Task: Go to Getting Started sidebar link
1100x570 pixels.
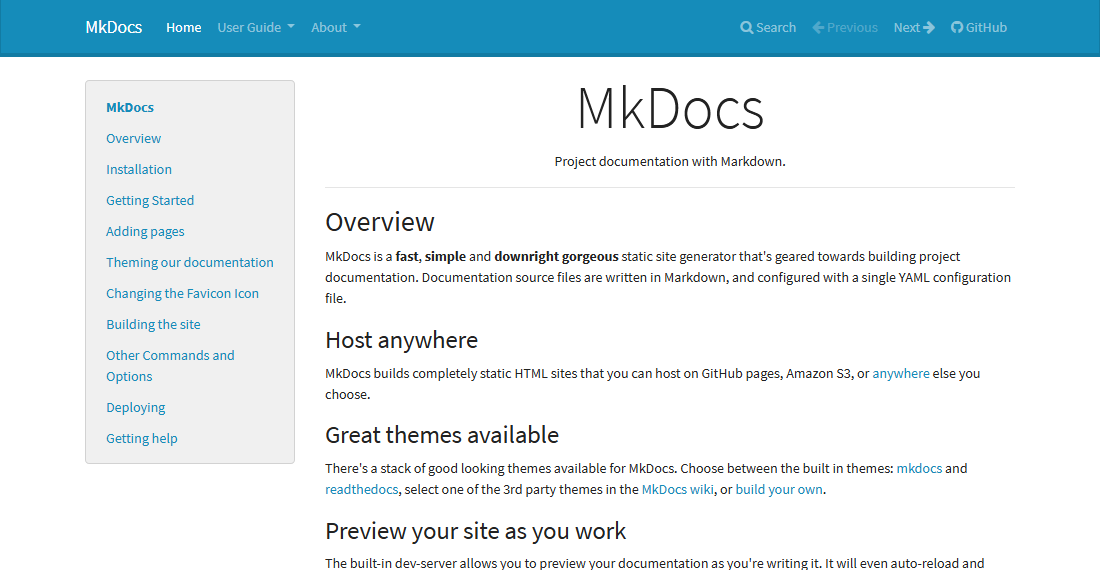Action: pos(150,201)
